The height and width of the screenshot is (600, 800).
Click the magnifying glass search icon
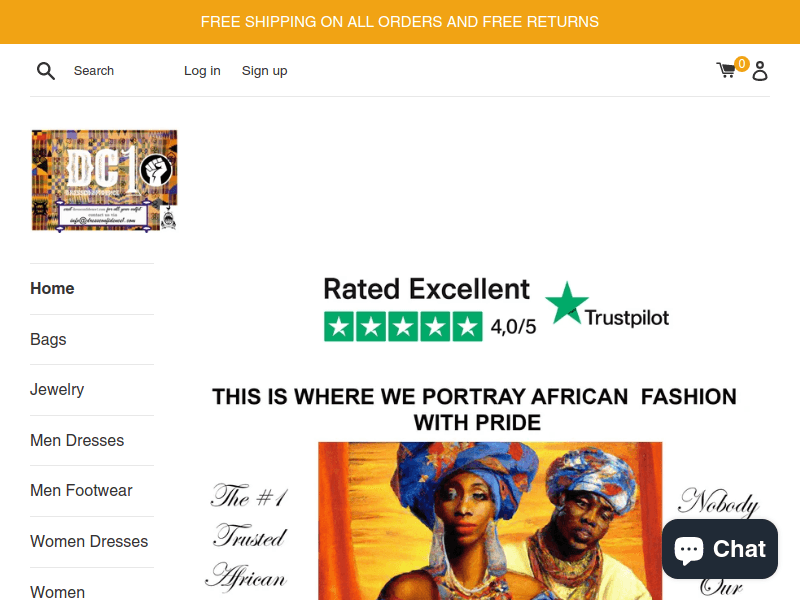tap(45, 71)
